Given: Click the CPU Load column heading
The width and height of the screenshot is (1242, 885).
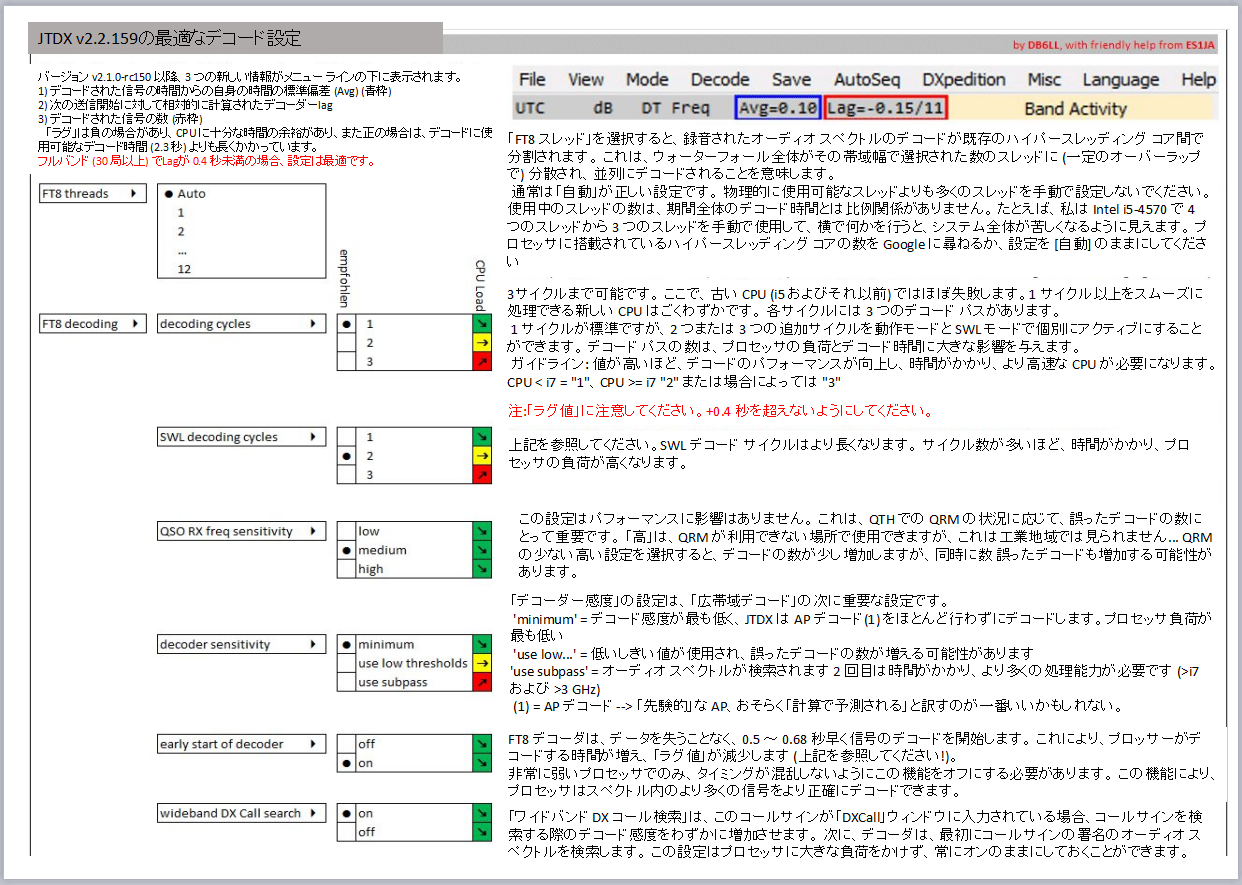Looking at the screenshot, I should pyautogui.click(x=480, y=286).
